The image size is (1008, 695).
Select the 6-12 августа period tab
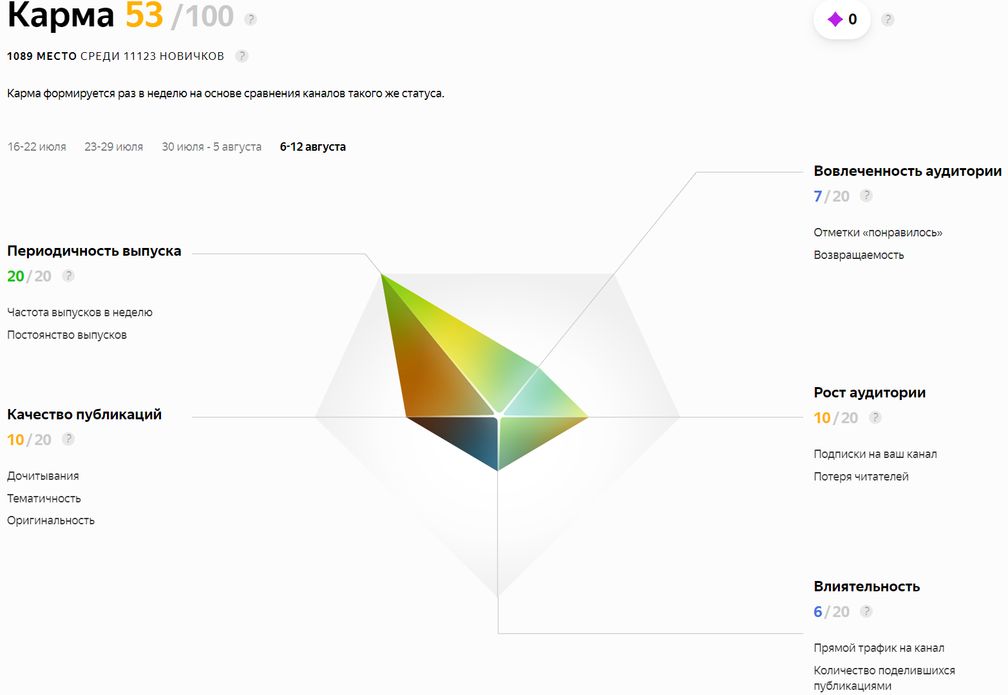pyautogui.click(x=313, y=147)
